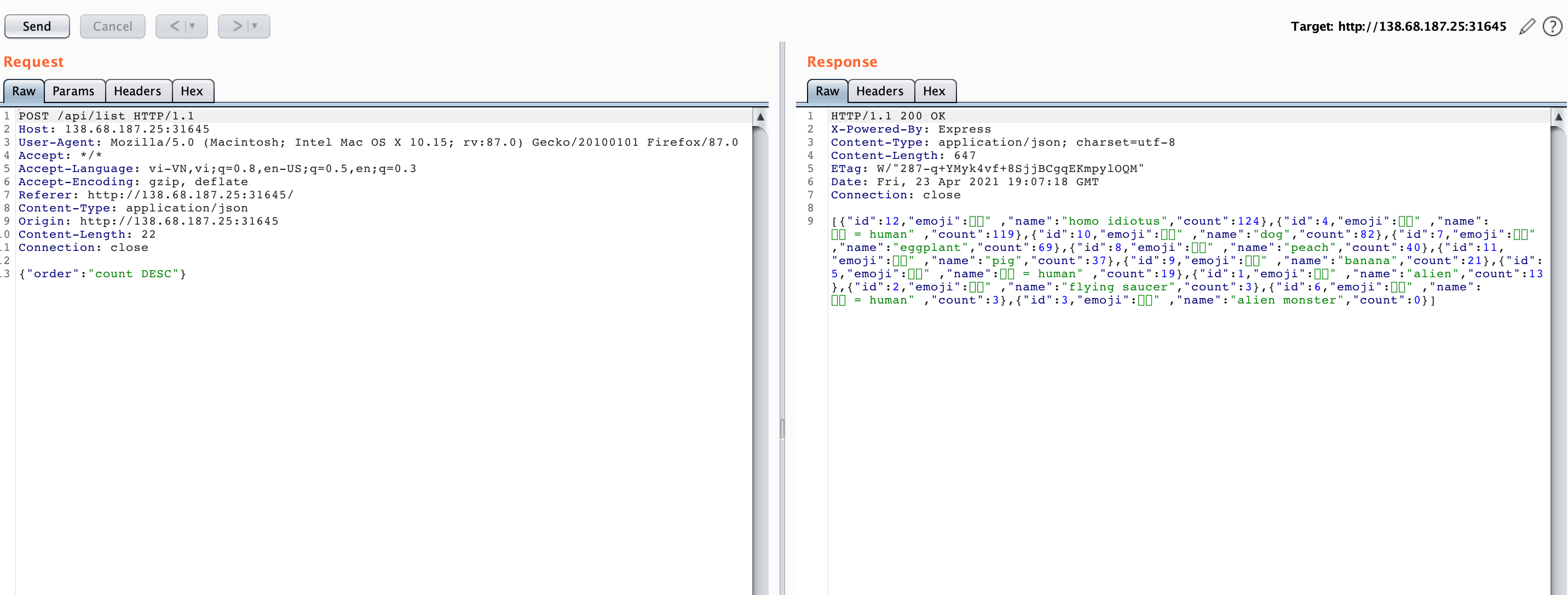Switch to Params tab in Request
This screenshot has width=1568, height=595.
point(72,91)
